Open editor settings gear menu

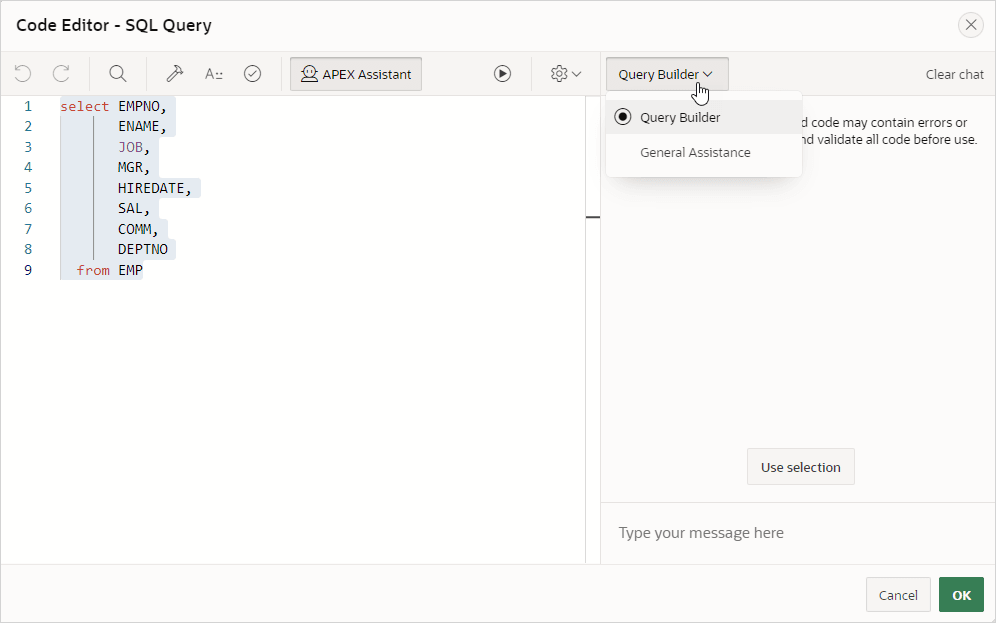[565, 74]
